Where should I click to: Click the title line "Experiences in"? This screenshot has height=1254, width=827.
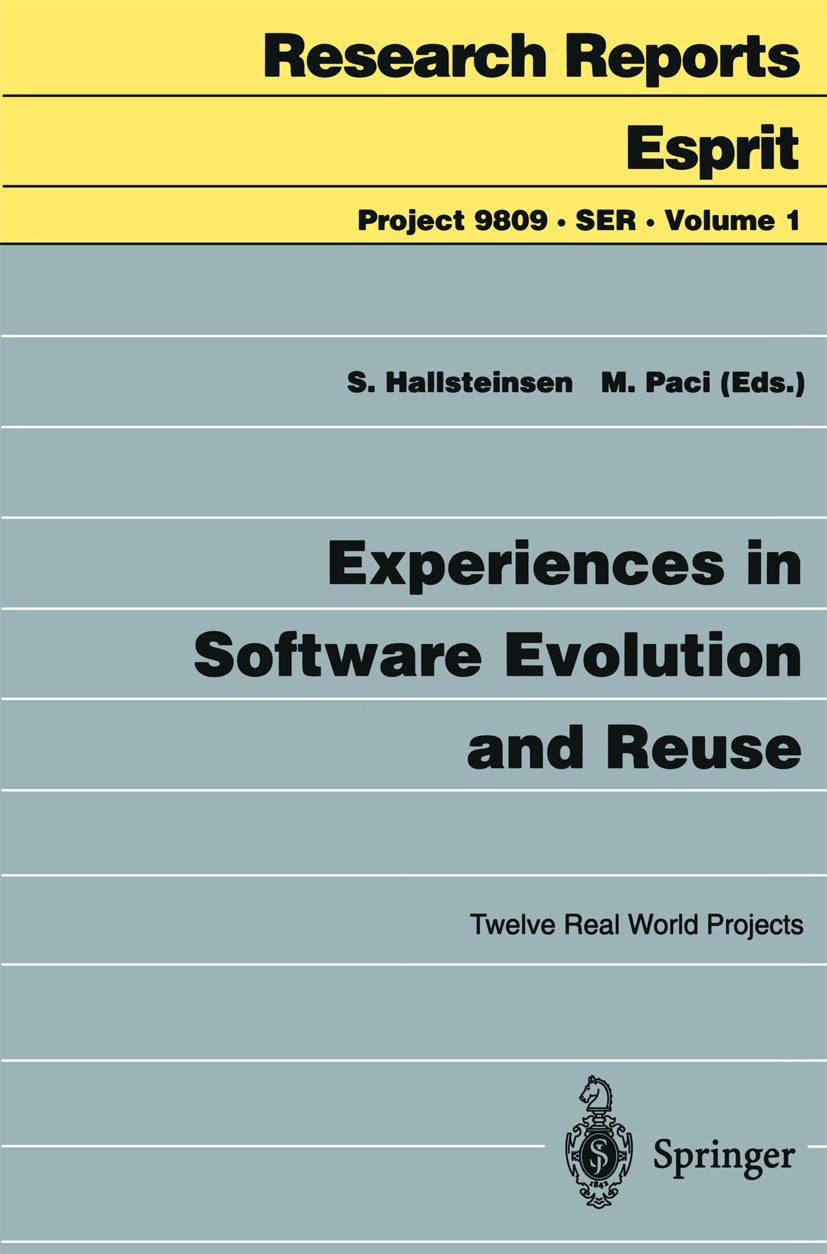(565, 565)
